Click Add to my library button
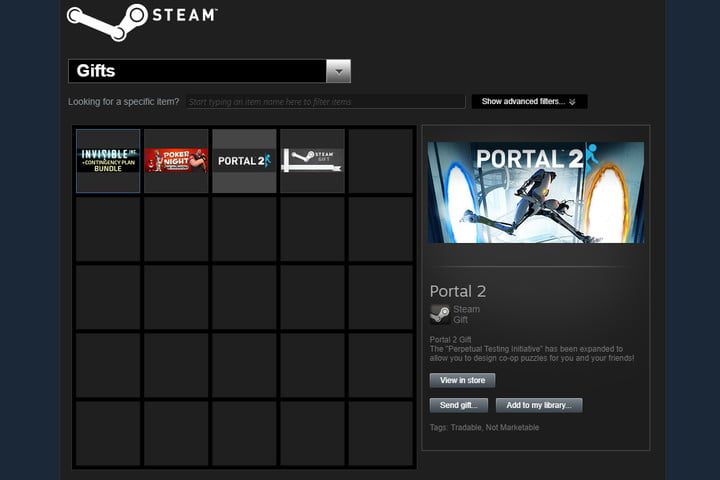The width and height of the screenshot is (720, 480). [539, 405]
